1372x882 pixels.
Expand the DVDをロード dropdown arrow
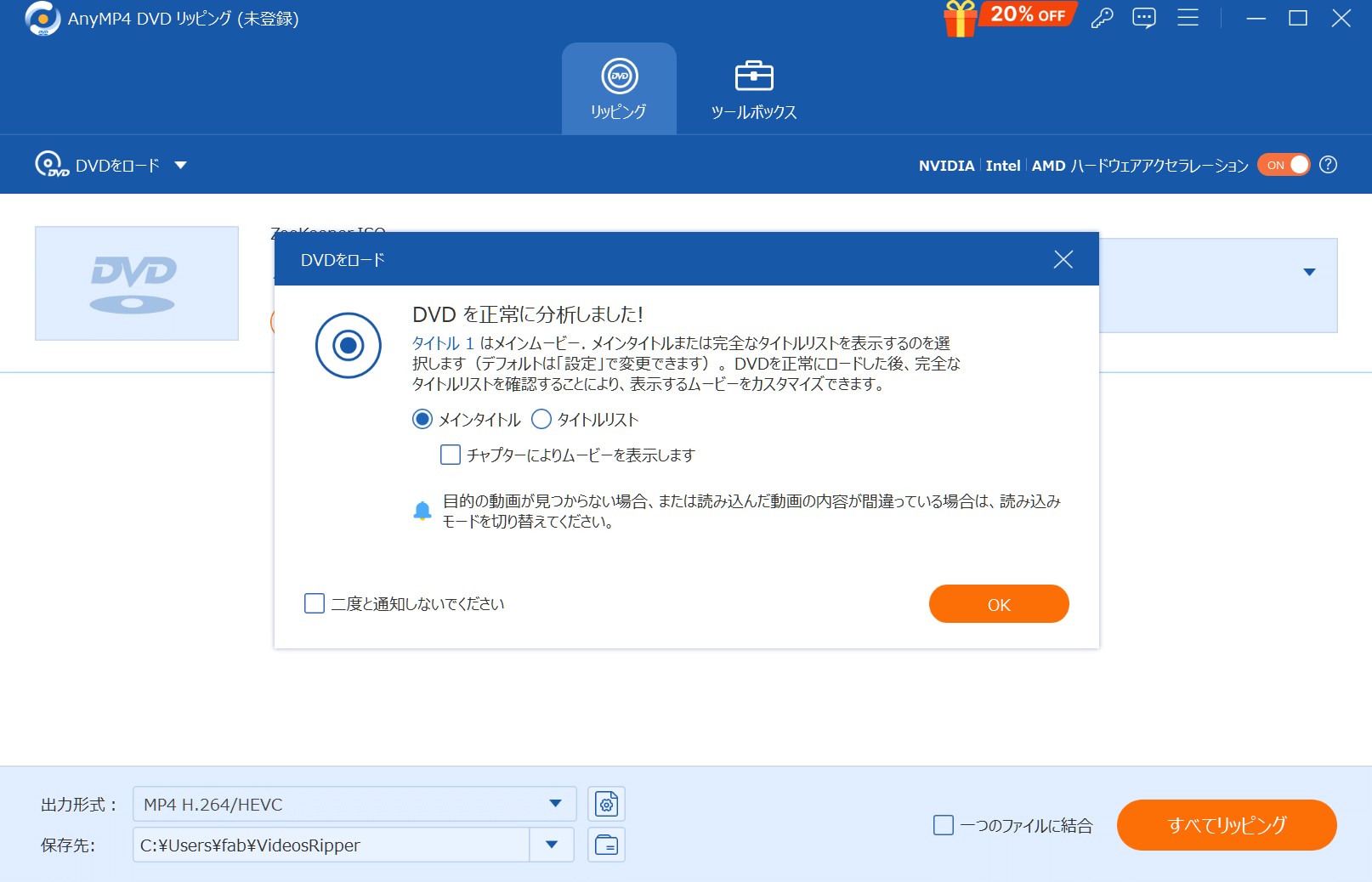[180, 165]
